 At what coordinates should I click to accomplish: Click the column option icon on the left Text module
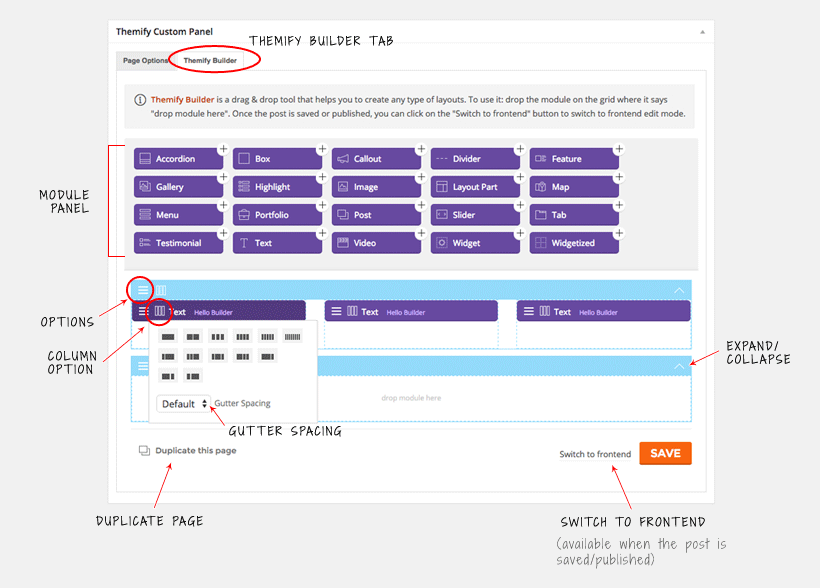(160, 311)
